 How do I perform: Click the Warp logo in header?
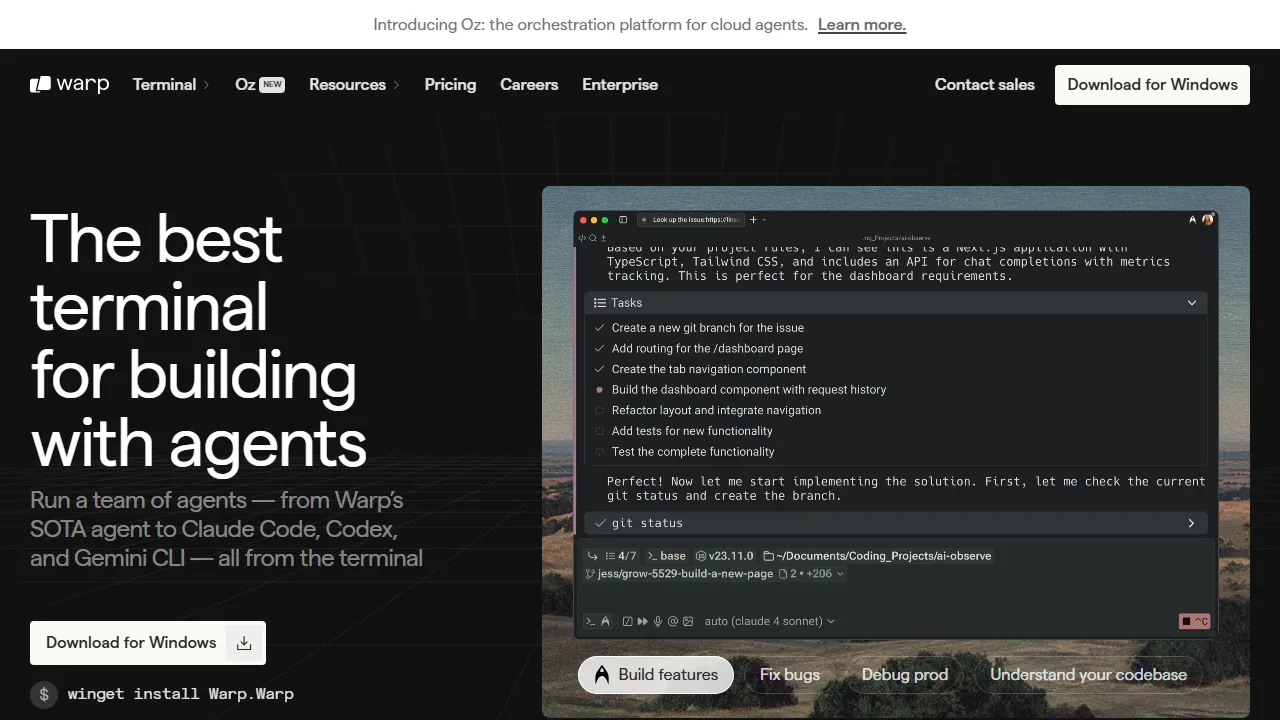[x=69, y=85]
